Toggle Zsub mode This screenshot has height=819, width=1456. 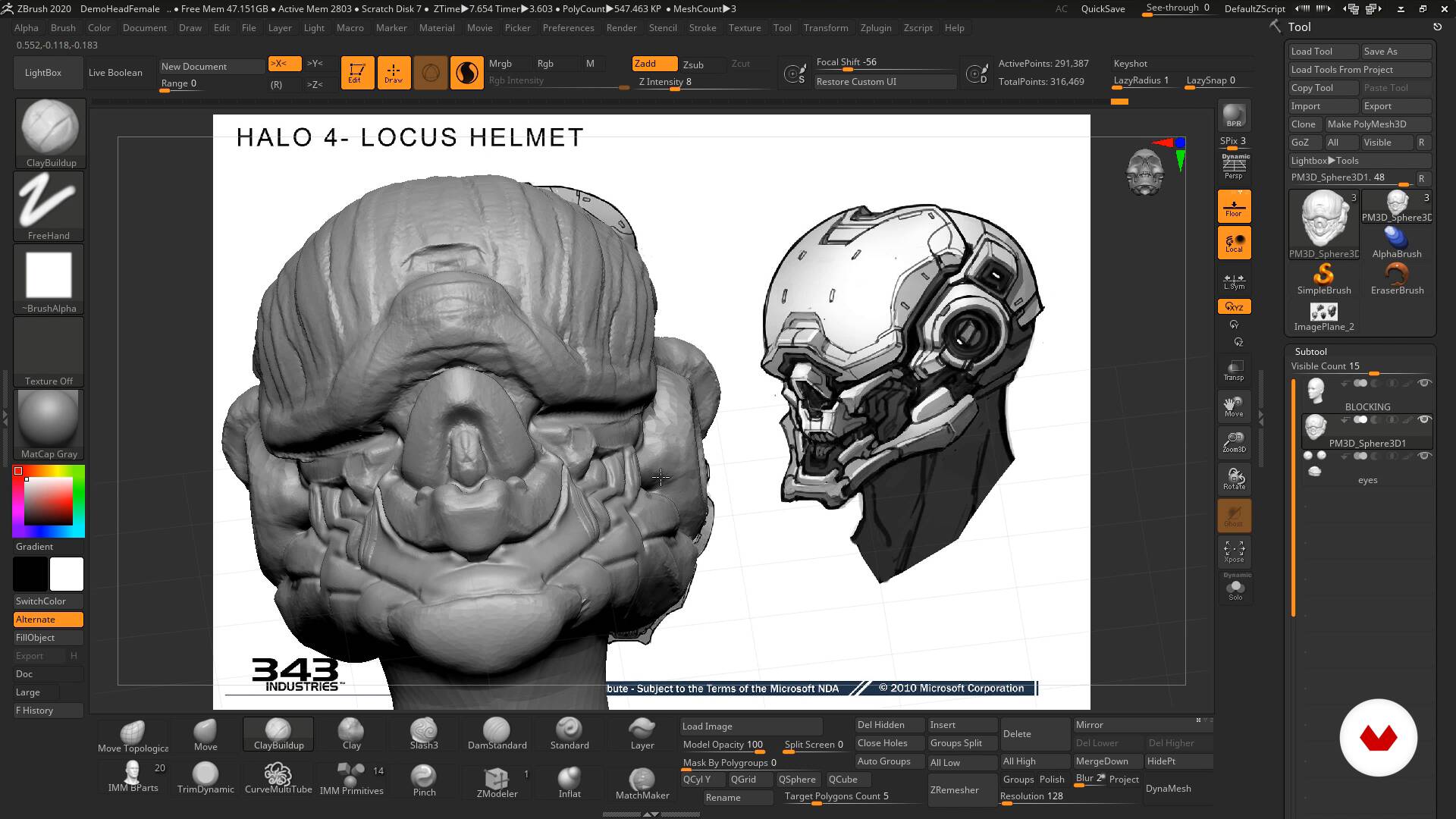[x=694, y=64]
